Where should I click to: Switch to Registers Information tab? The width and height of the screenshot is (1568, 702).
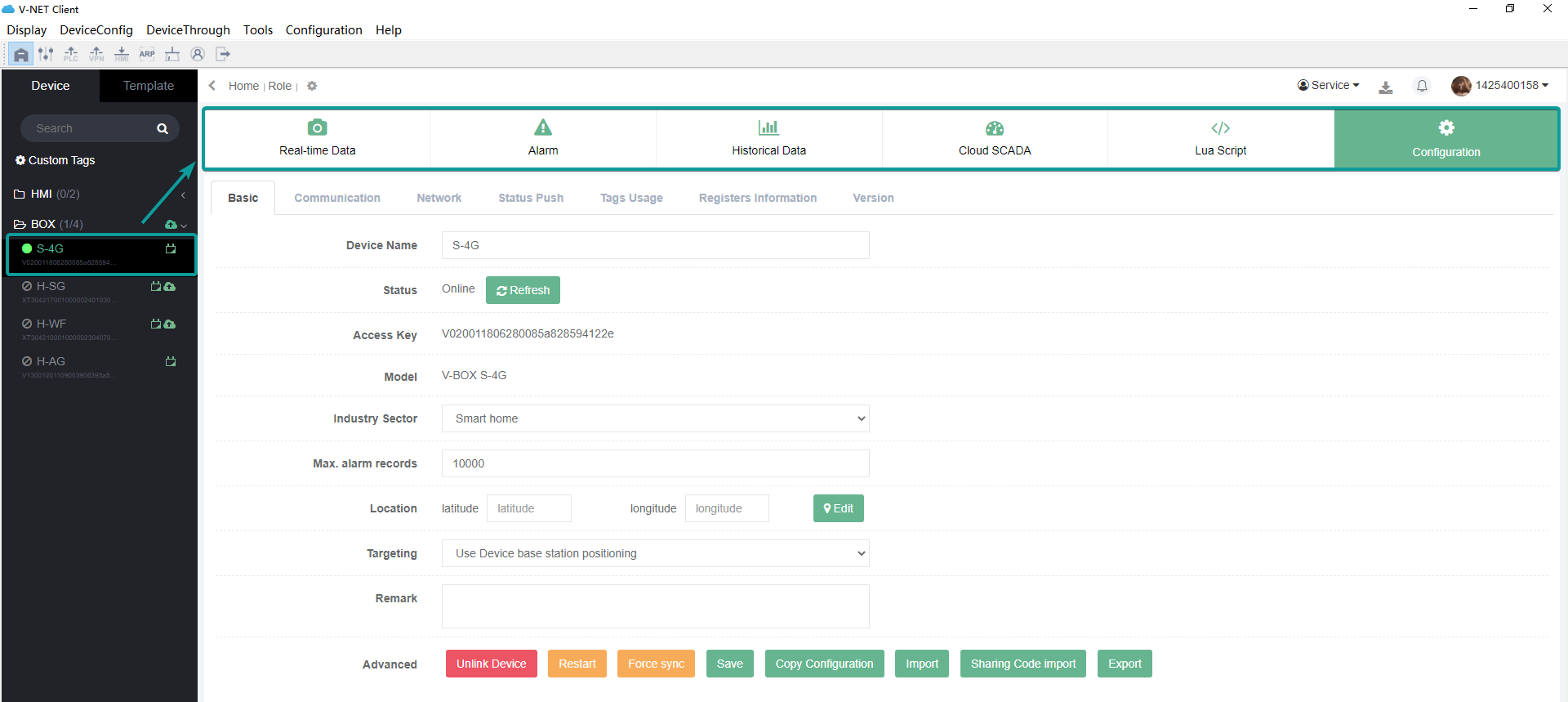pyautogui.click(x=758, y=198)
